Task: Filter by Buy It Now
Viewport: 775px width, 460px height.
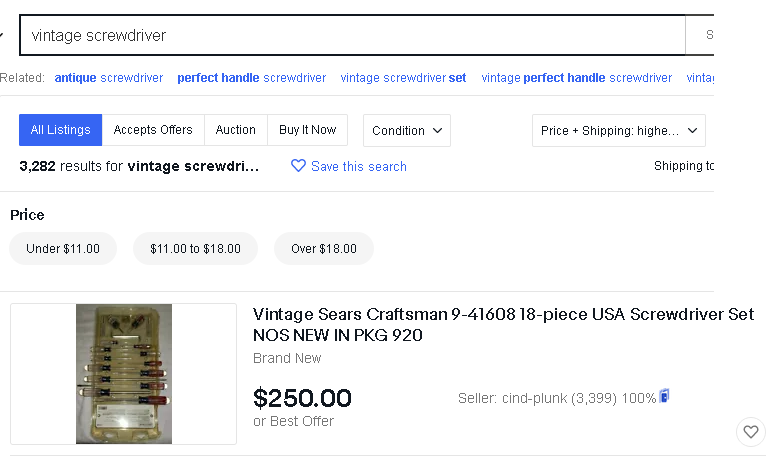Action: coord(307,130)
